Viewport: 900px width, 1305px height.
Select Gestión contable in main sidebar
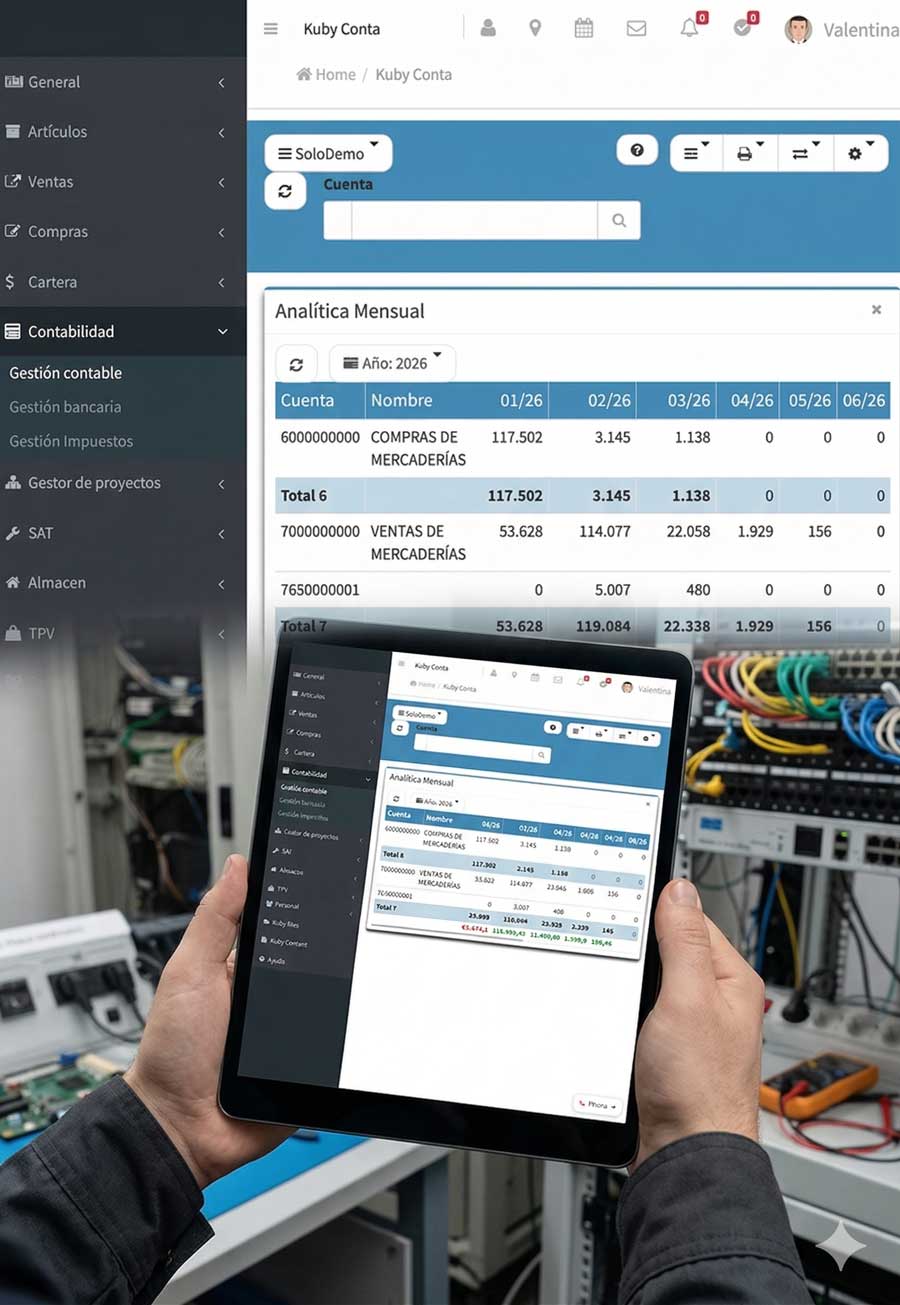(66, 373)
